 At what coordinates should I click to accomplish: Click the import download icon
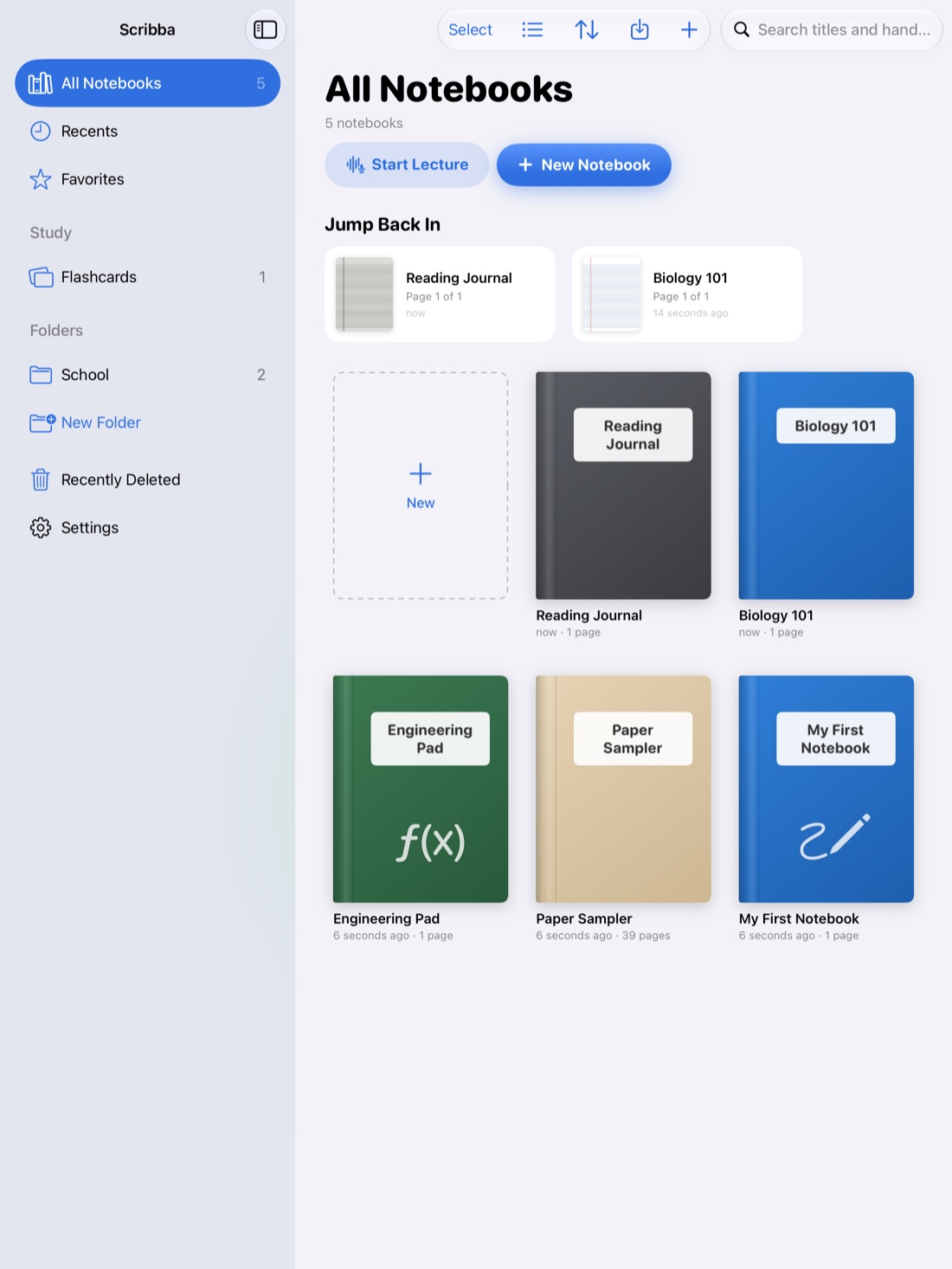(x=640, y=29)
